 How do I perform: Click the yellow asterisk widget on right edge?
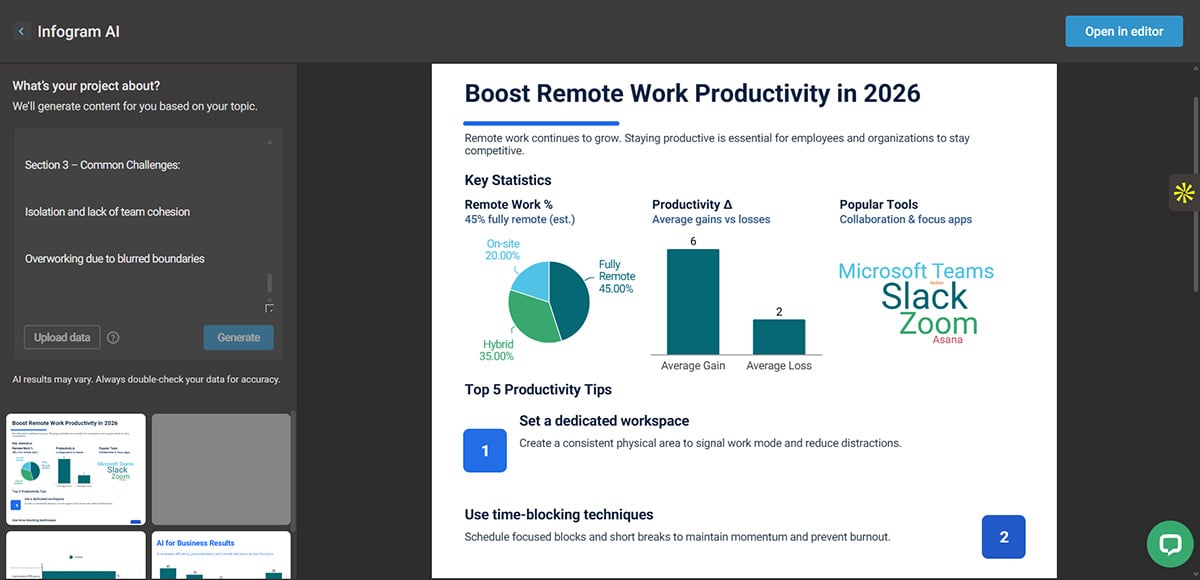coord(1184,193)
